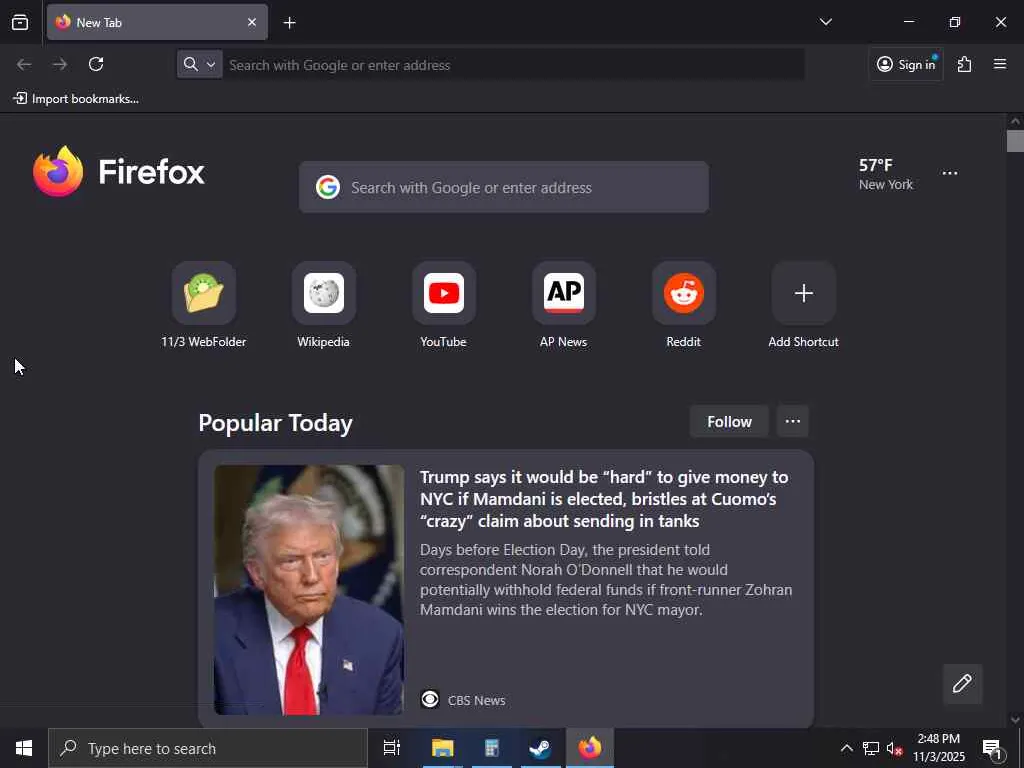
Task: Open weather widget options ellipsis
Action: pos(950,173)
